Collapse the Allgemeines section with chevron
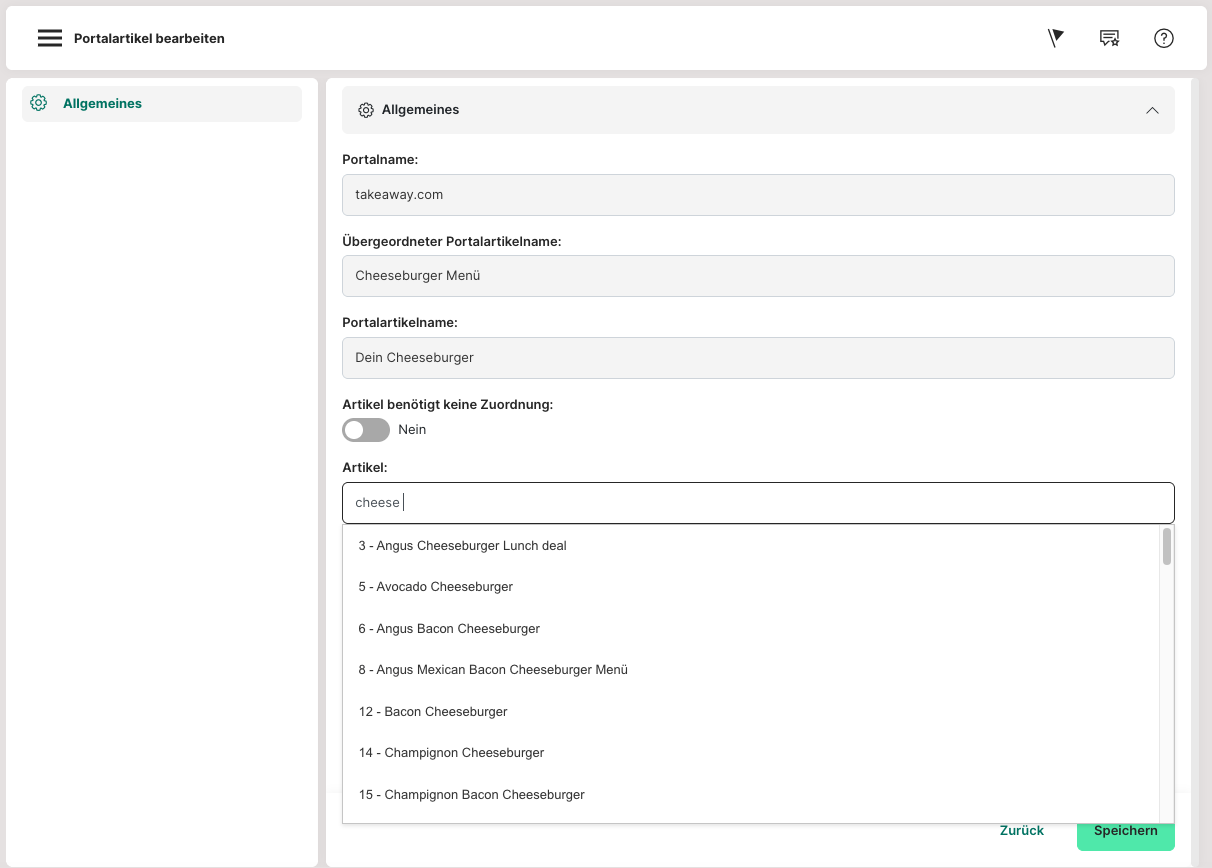Screen dimensions: 1212x868 click(1152, 110)
